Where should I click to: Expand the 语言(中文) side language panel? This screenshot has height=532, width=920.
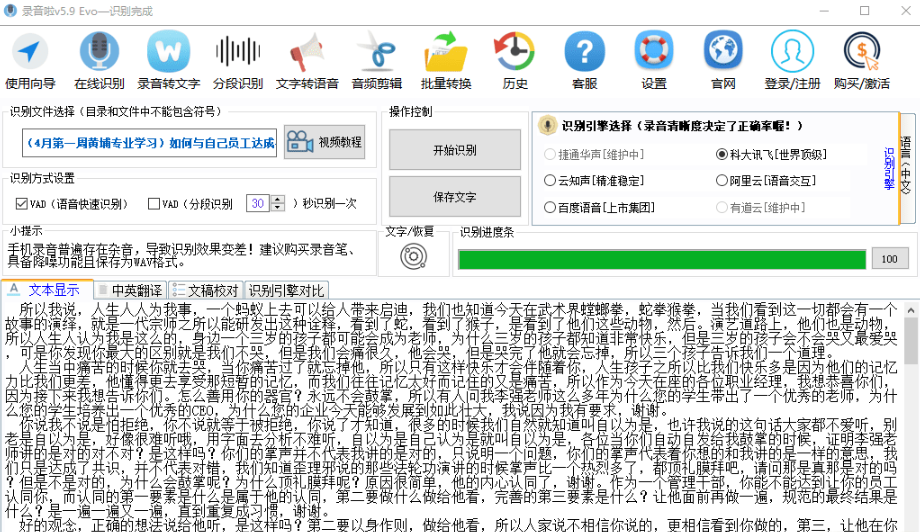click(906, 168)
